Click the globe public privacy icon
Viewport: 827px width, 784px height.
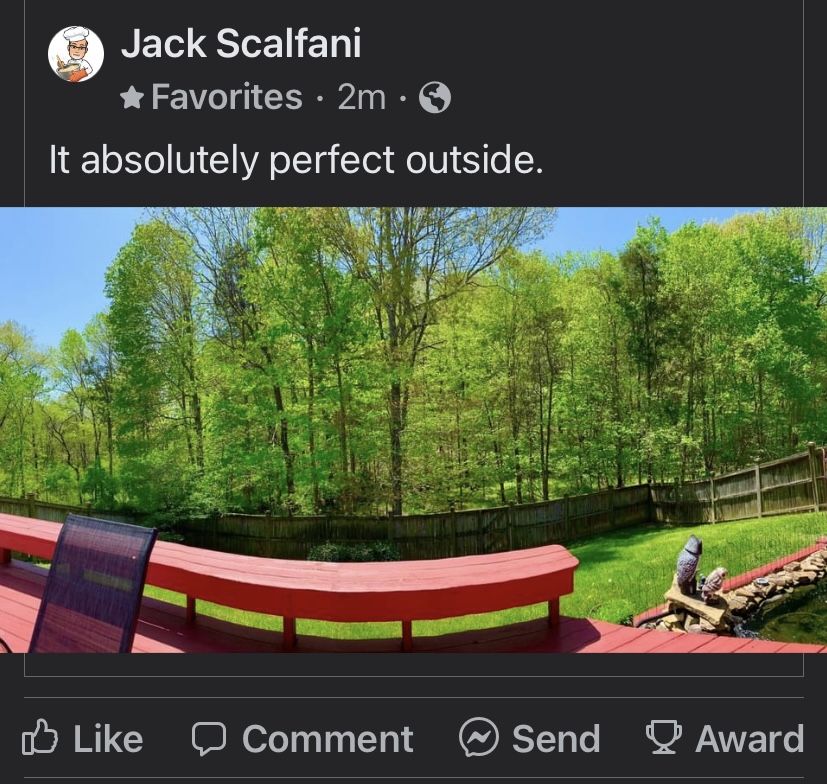pos(435,98)
